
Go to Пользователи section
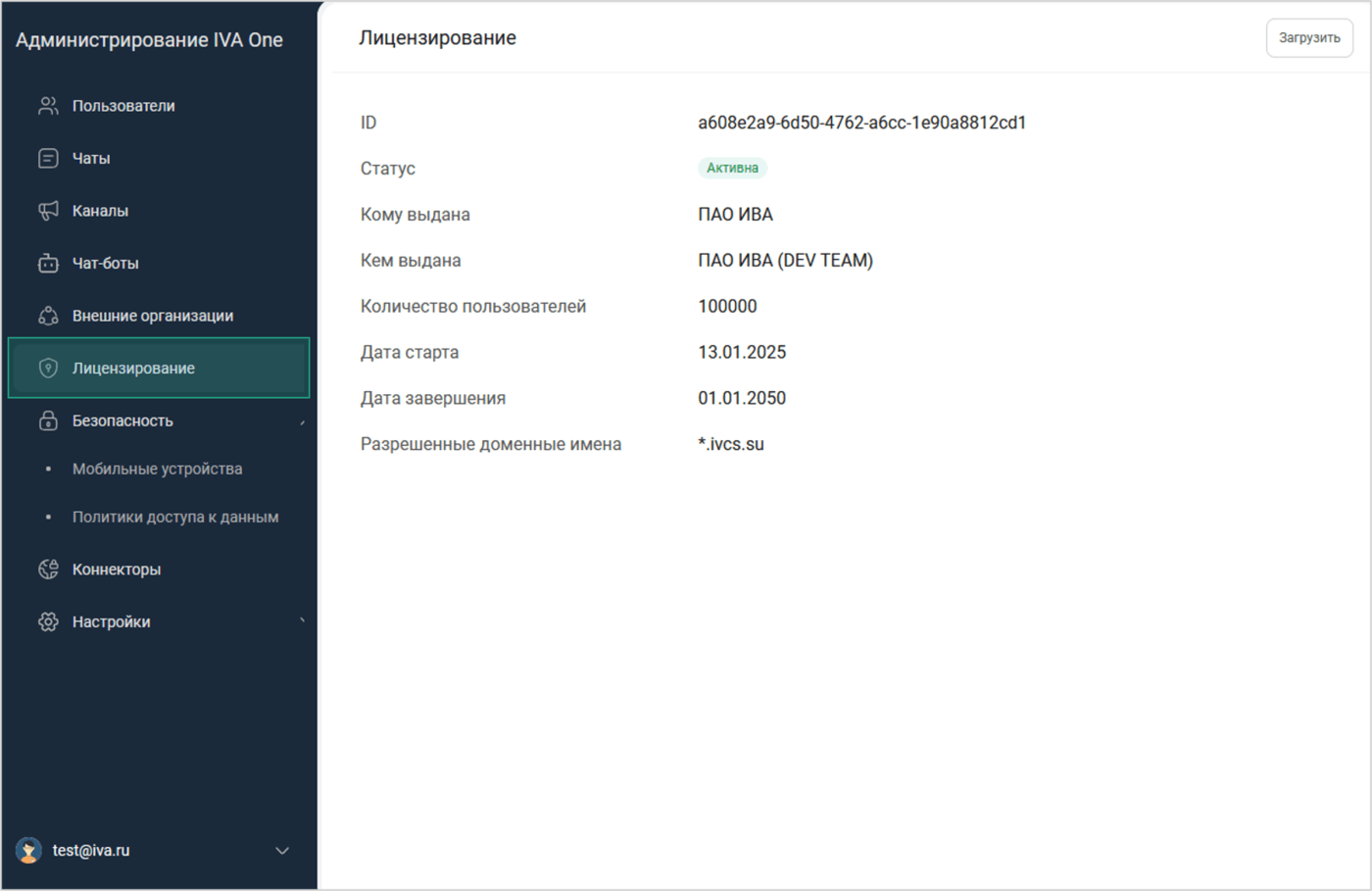(x=123, y=106)
